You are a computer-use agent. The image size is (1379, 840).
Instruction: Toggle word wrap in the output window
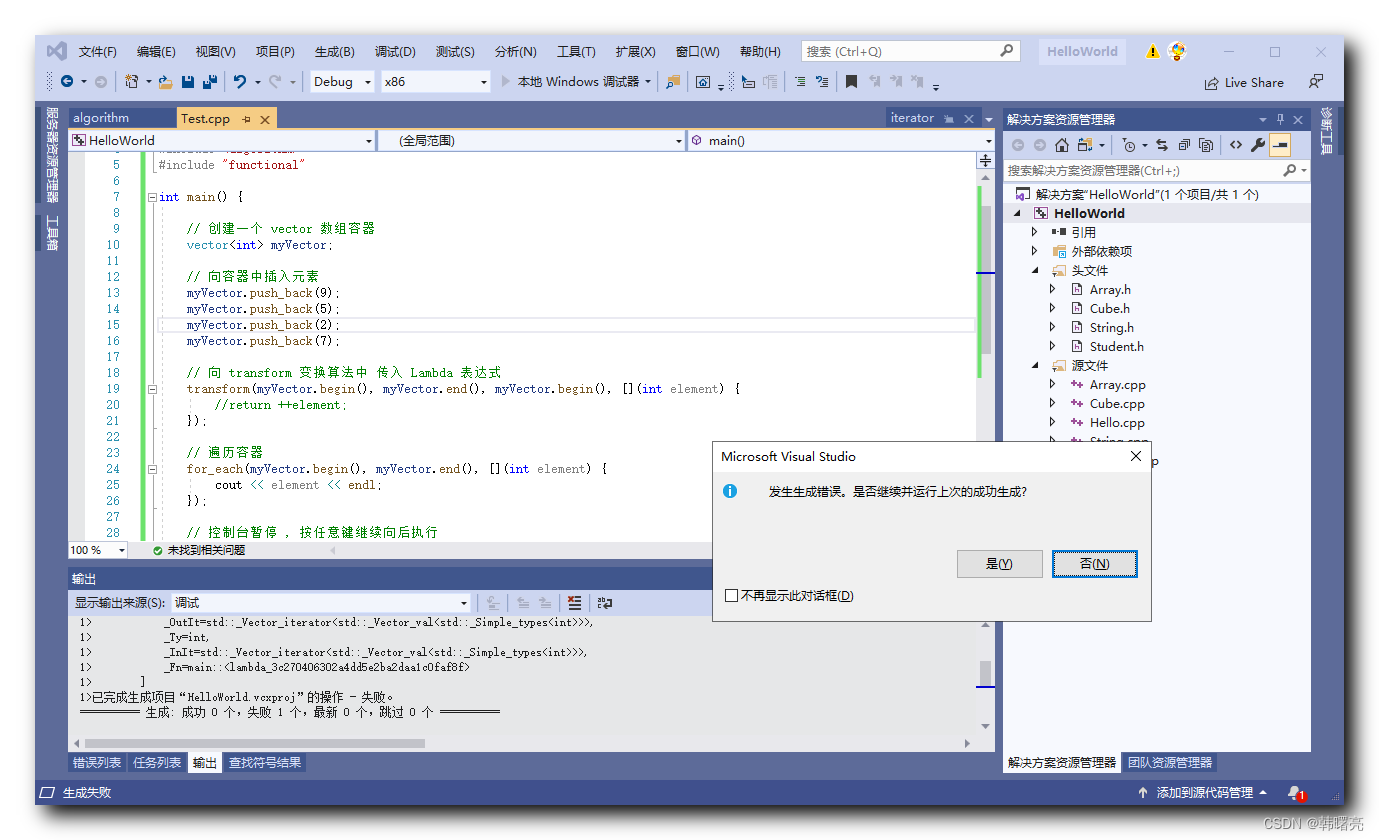[x=604, y=602]
